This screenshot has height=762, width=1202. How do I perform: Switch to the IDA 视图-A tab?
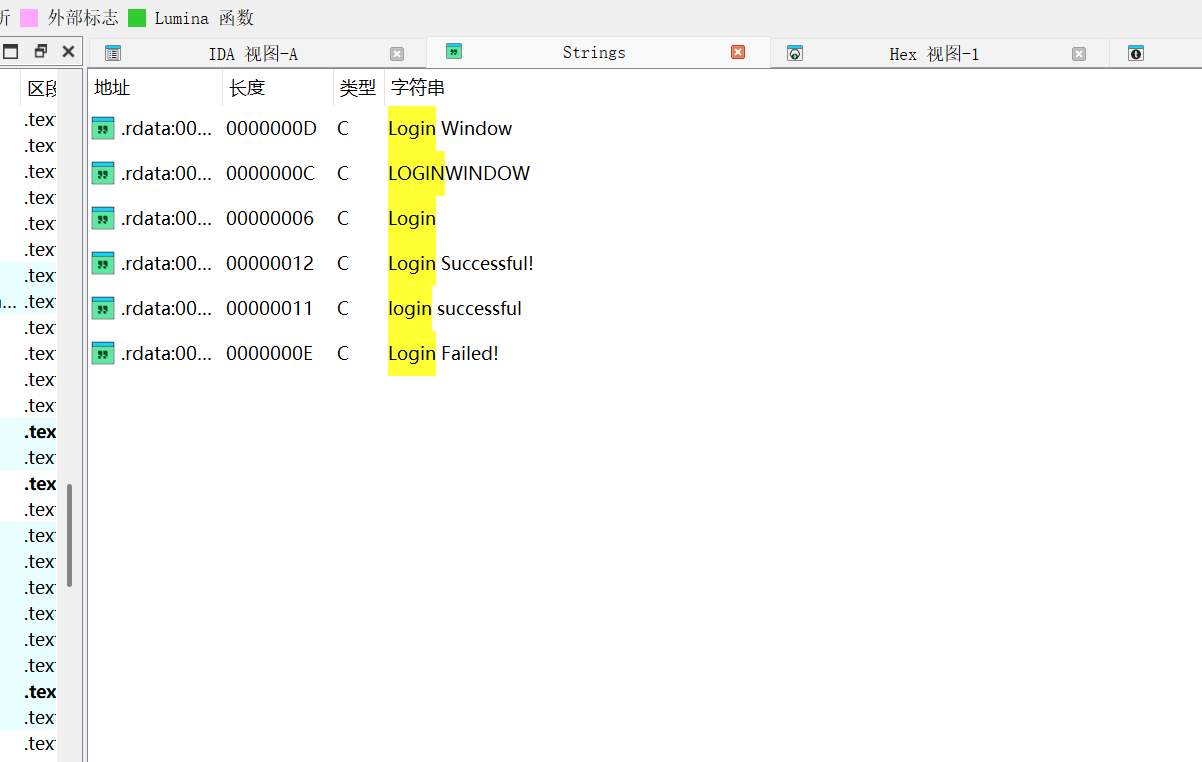click(x=253, y=54)
